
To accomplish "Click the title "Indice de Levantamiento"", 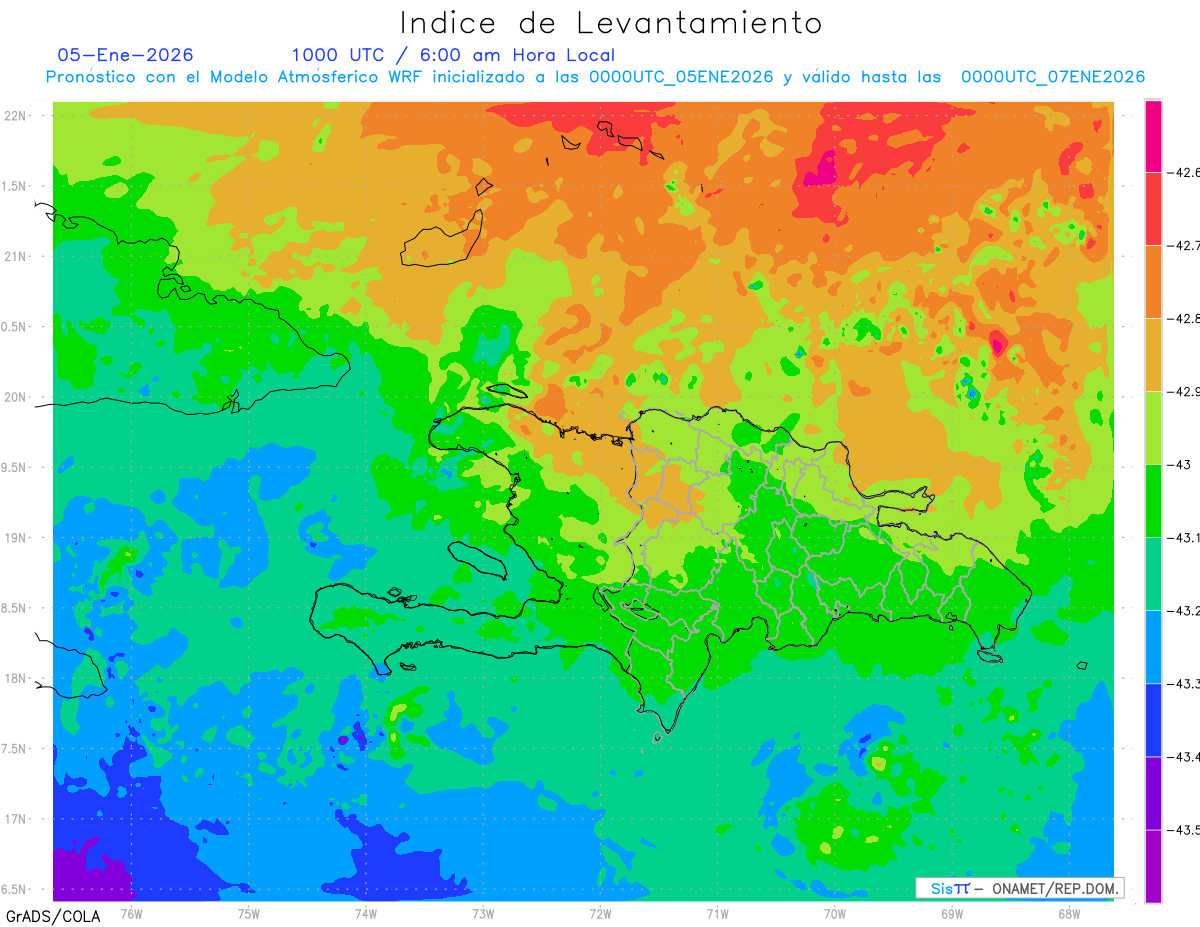I will click(x=610, y=22).
